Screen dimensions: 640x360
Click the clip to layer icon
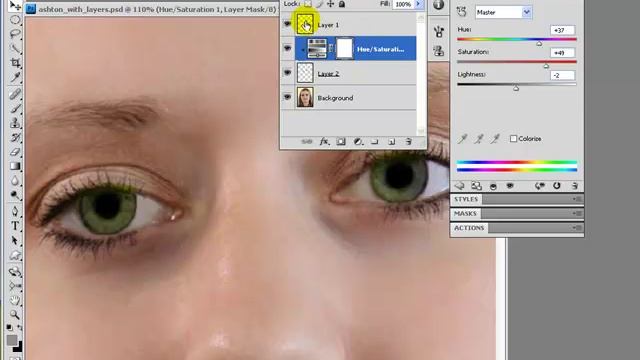(493, 186)
